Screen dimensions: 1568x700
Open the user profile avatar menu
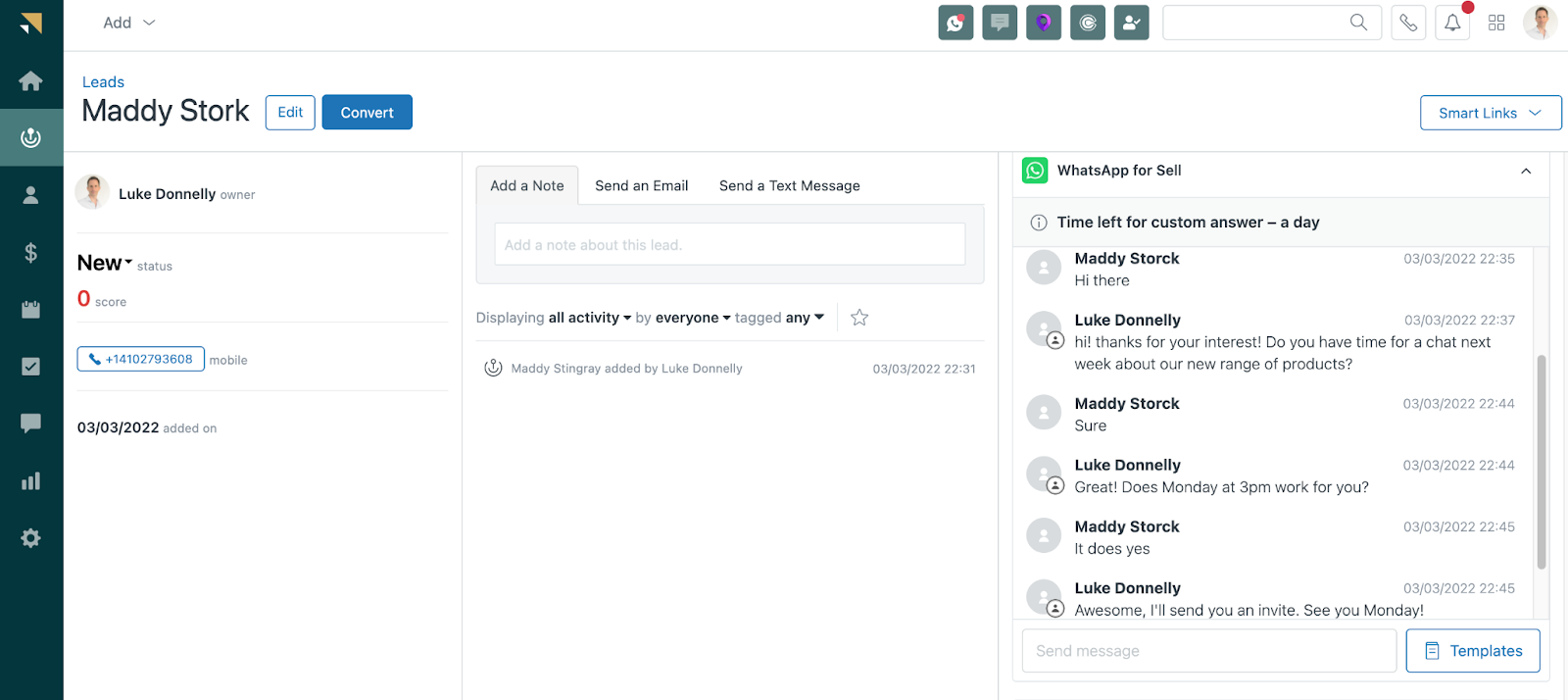tap(1540, 23)
